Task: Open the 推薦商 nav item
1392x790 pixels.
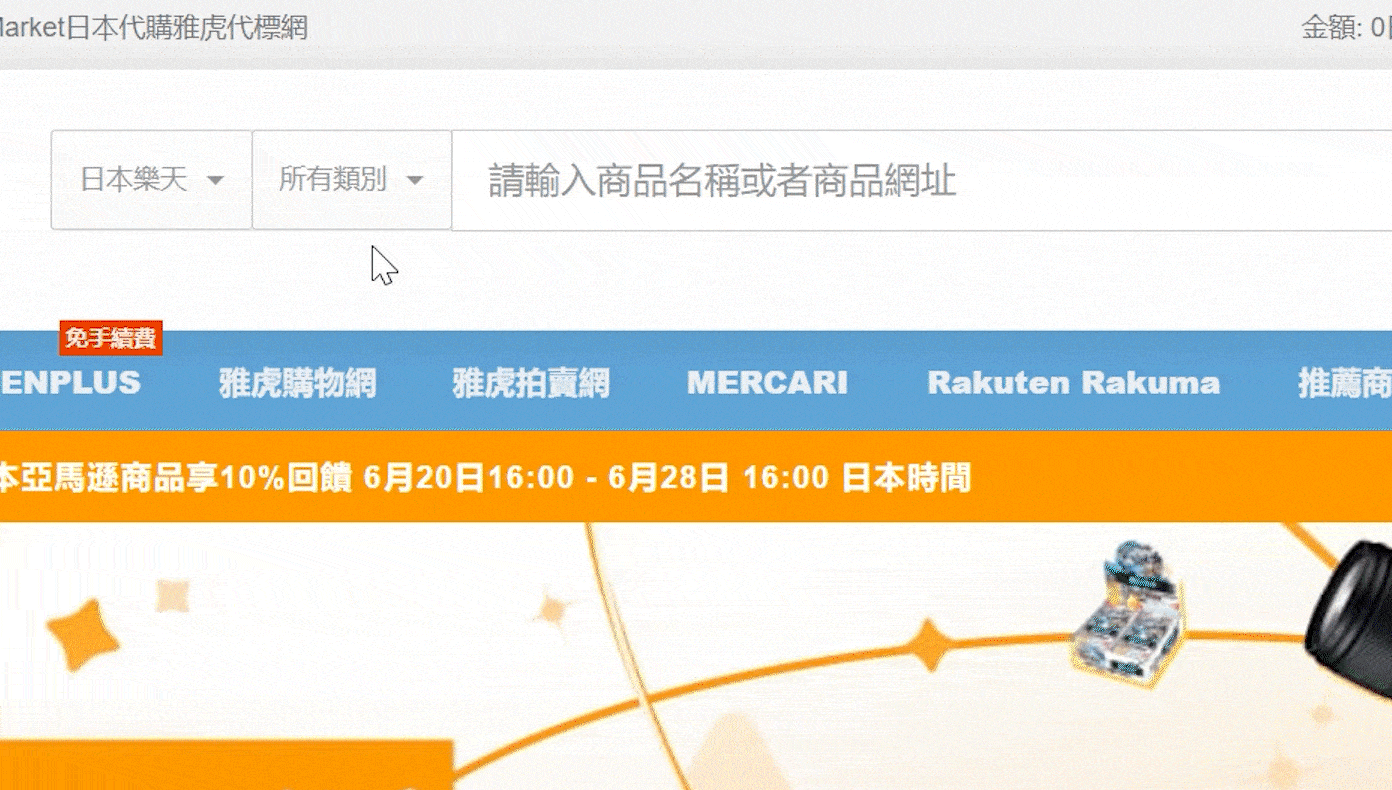Action: [1344, 383]
